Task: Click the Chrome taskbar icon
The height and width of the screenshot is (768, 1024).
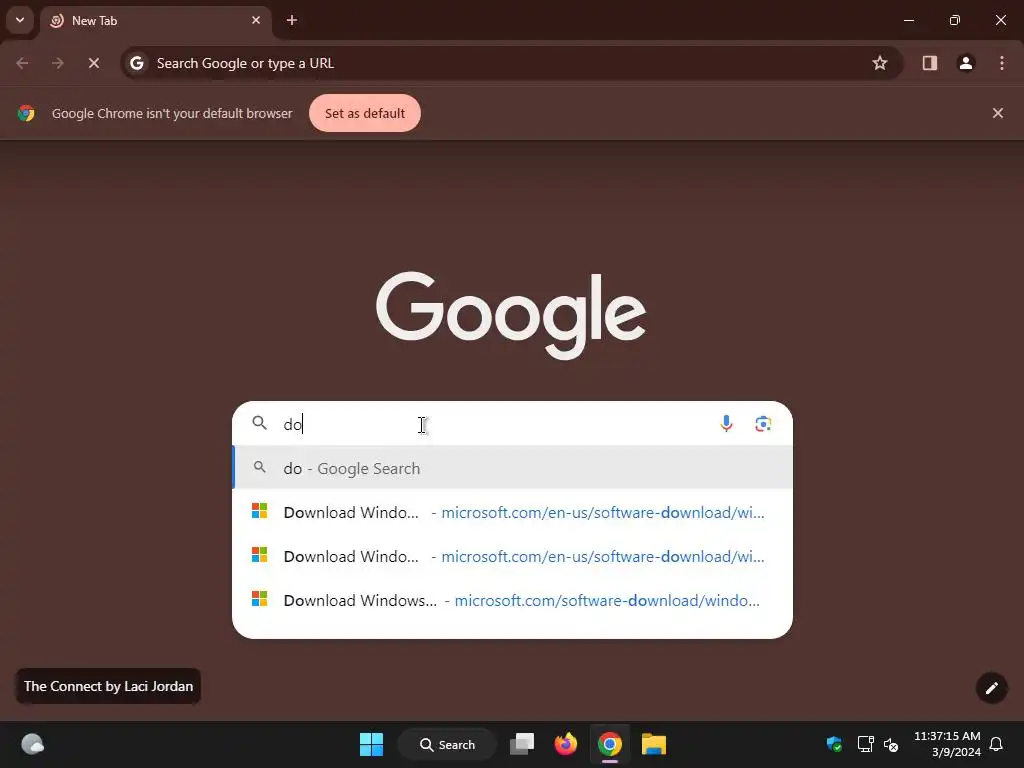Action: [609, 744]
